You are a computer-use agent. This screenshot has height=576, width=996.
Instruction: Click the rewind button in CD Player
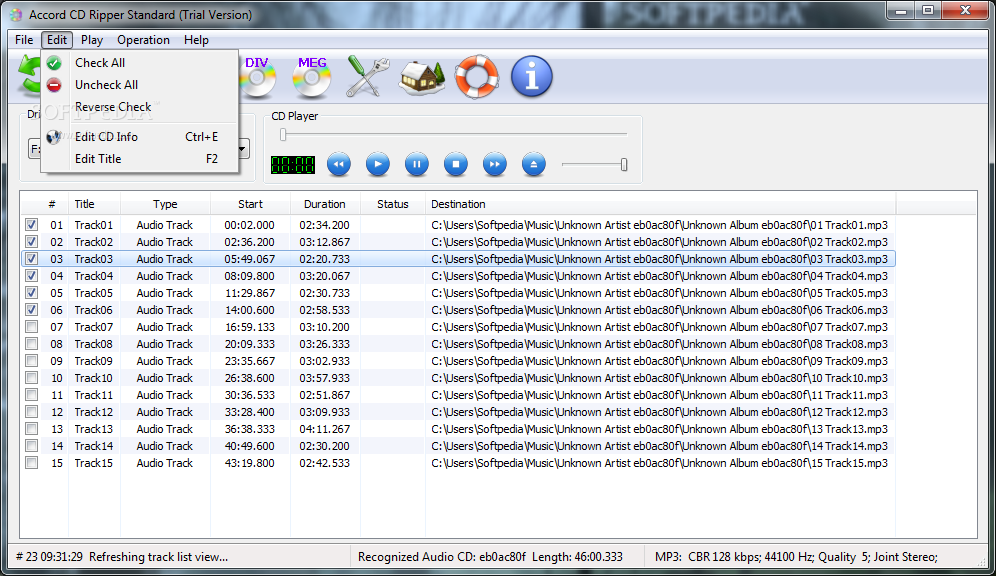click(339, 164)
